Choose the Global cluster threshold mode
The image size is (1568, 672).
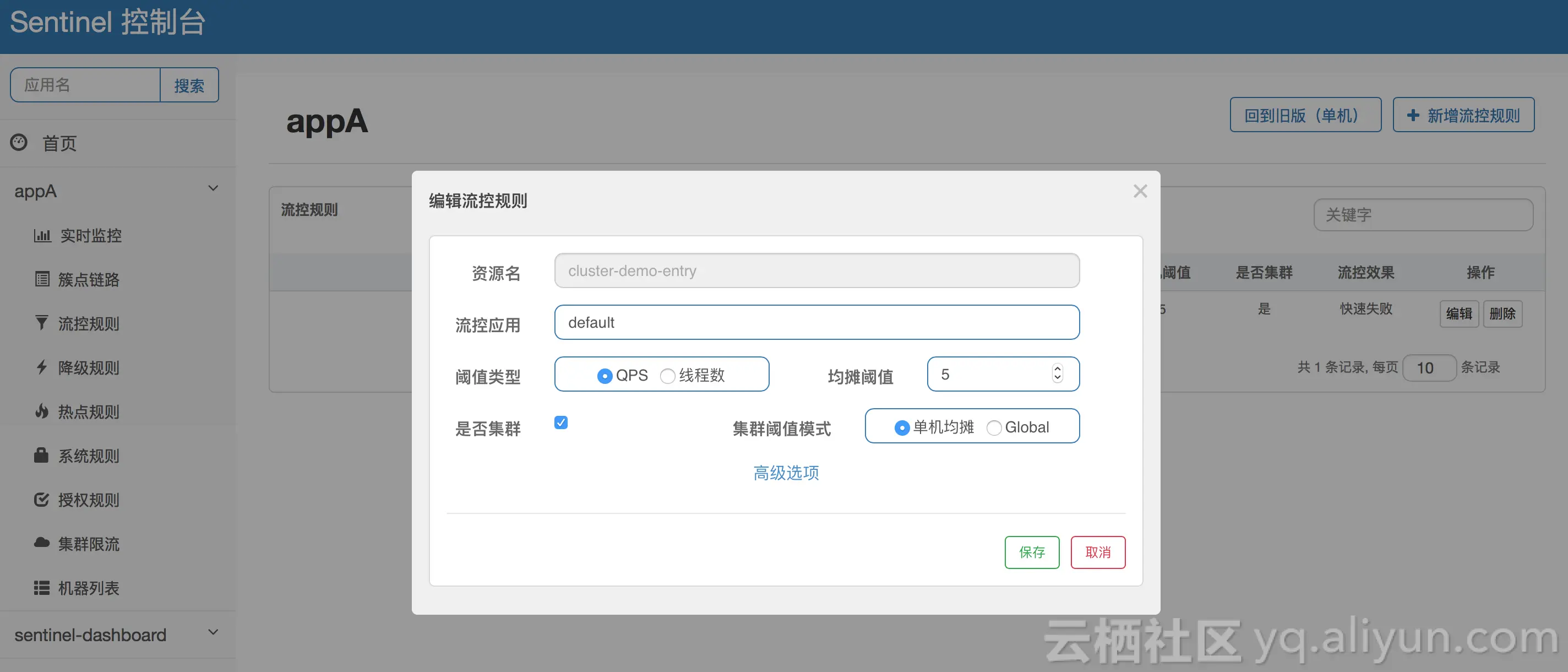pos(993,427)
